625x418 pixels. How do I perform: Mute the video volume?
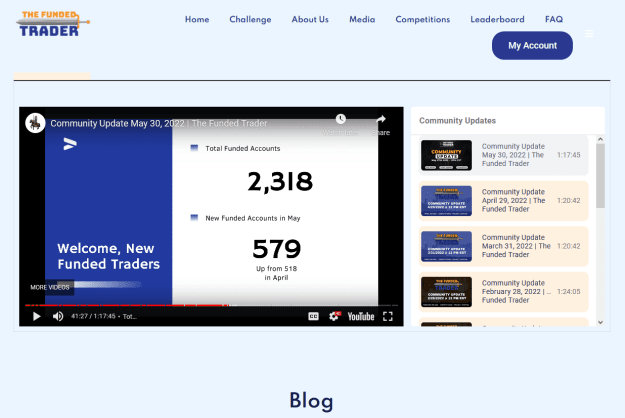click(58, 316)
